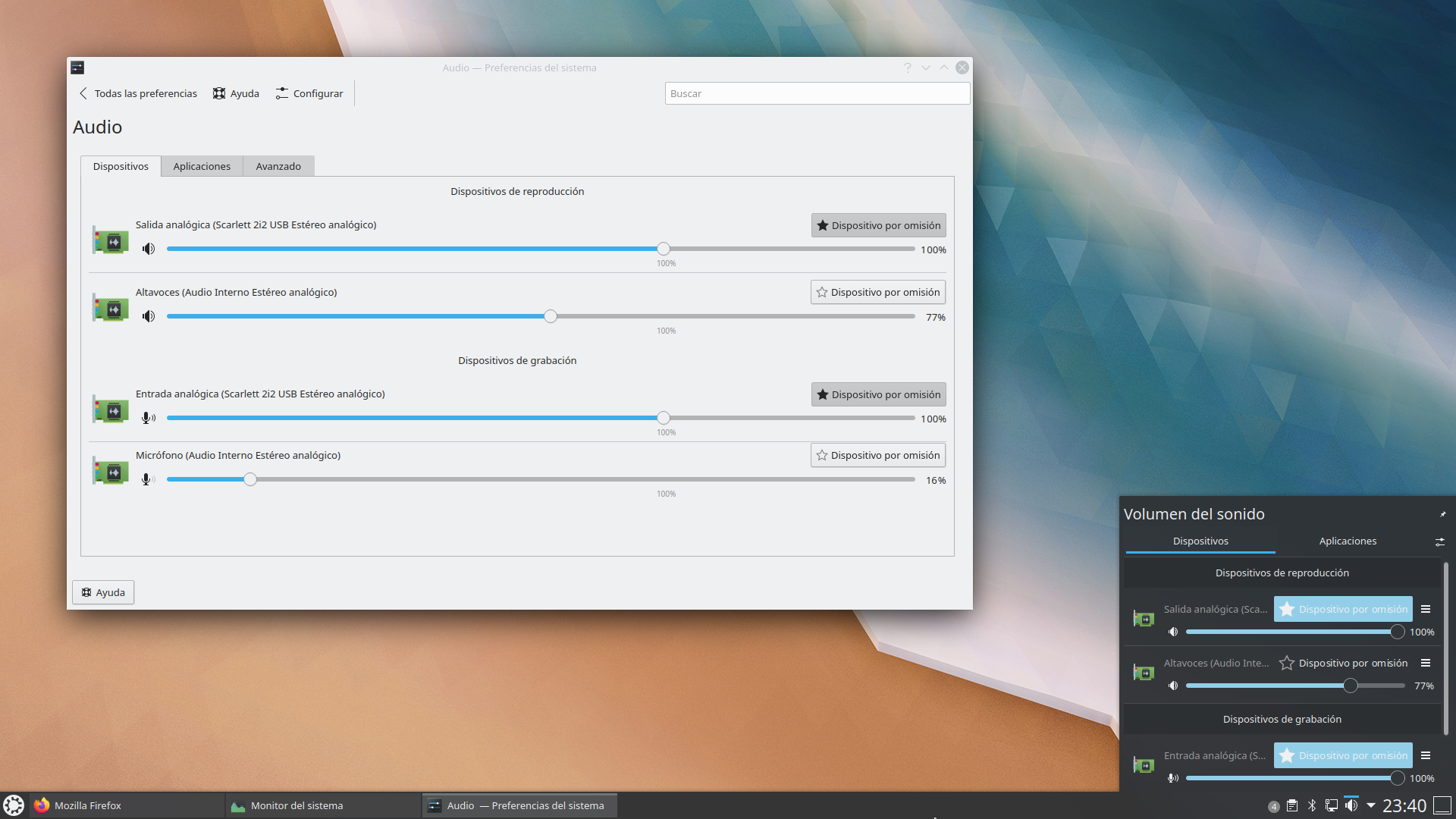The height and width of the screenshot is (819, 1456).
Task: Focus the Buscar search field
Action: pyautogui.click(x=817, y=93)
